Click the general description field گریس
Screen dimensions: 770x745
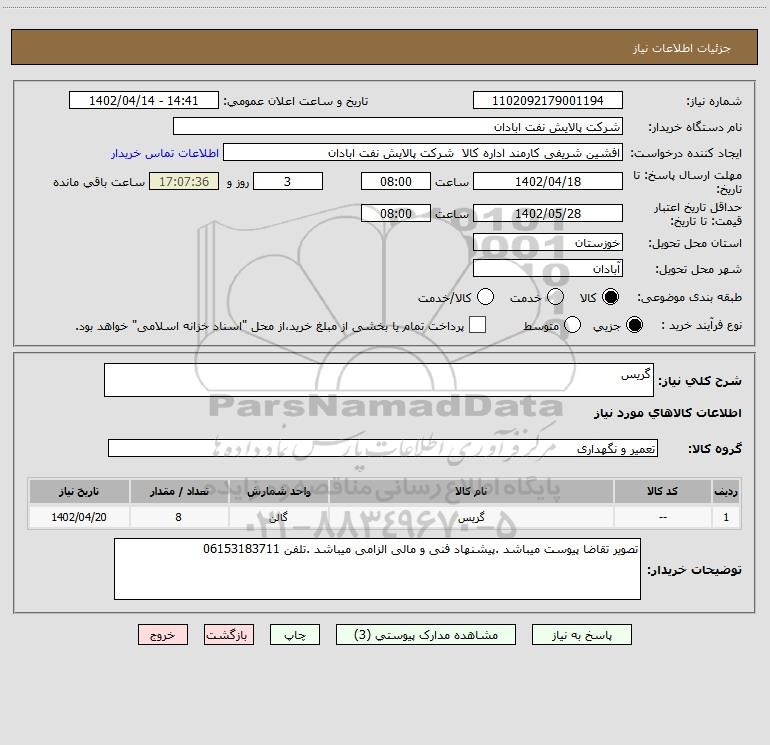coord(379,380)
